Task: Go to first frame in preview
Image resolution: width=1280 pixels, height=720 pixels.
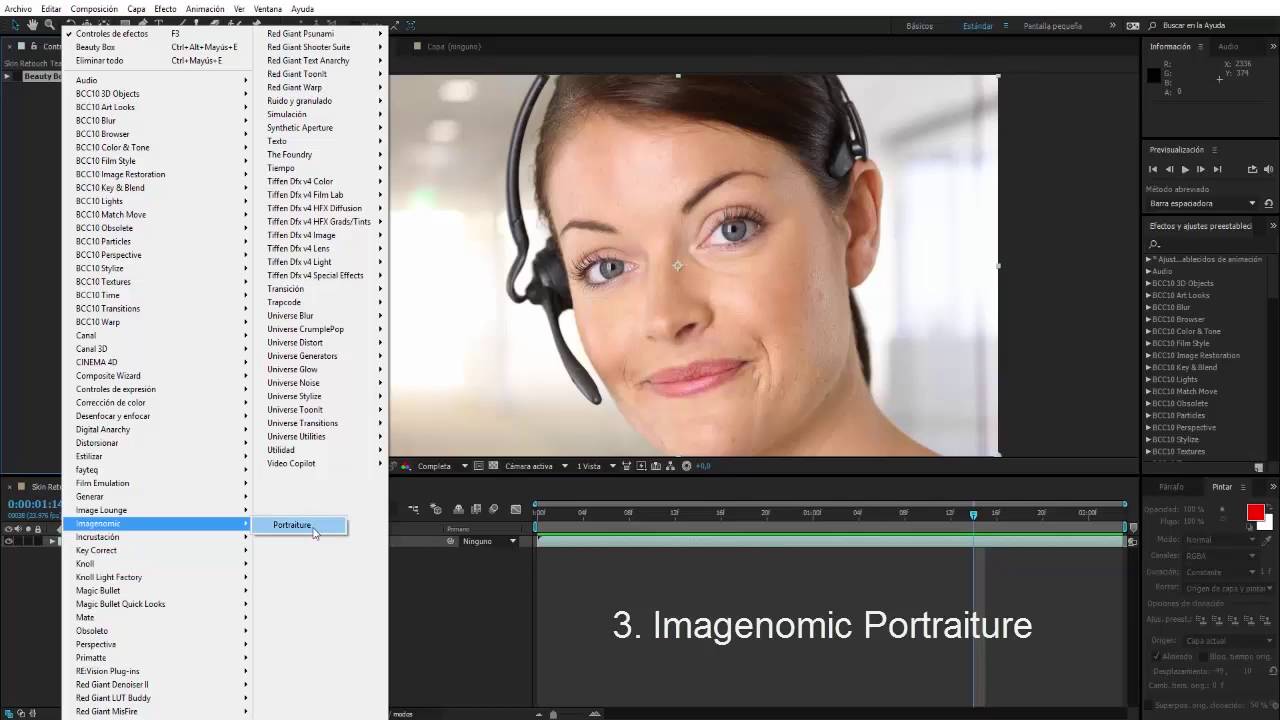Action: point(1153,169)
